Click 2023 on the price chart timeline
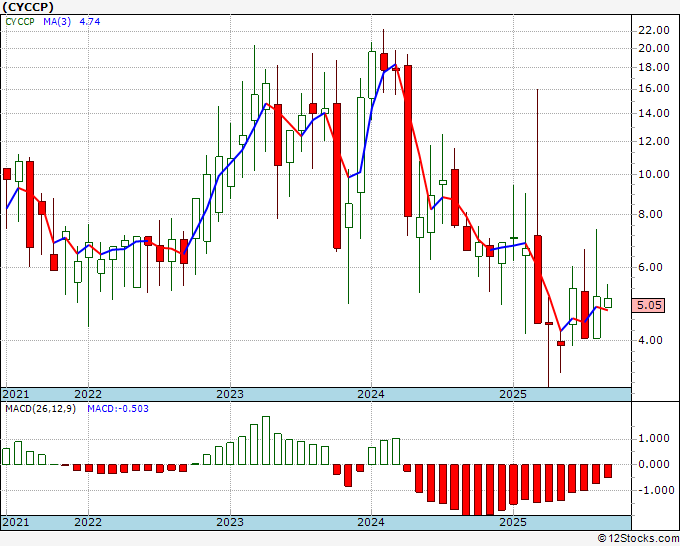The width and height of the screenshot is (680, 546). click(230, 394)
